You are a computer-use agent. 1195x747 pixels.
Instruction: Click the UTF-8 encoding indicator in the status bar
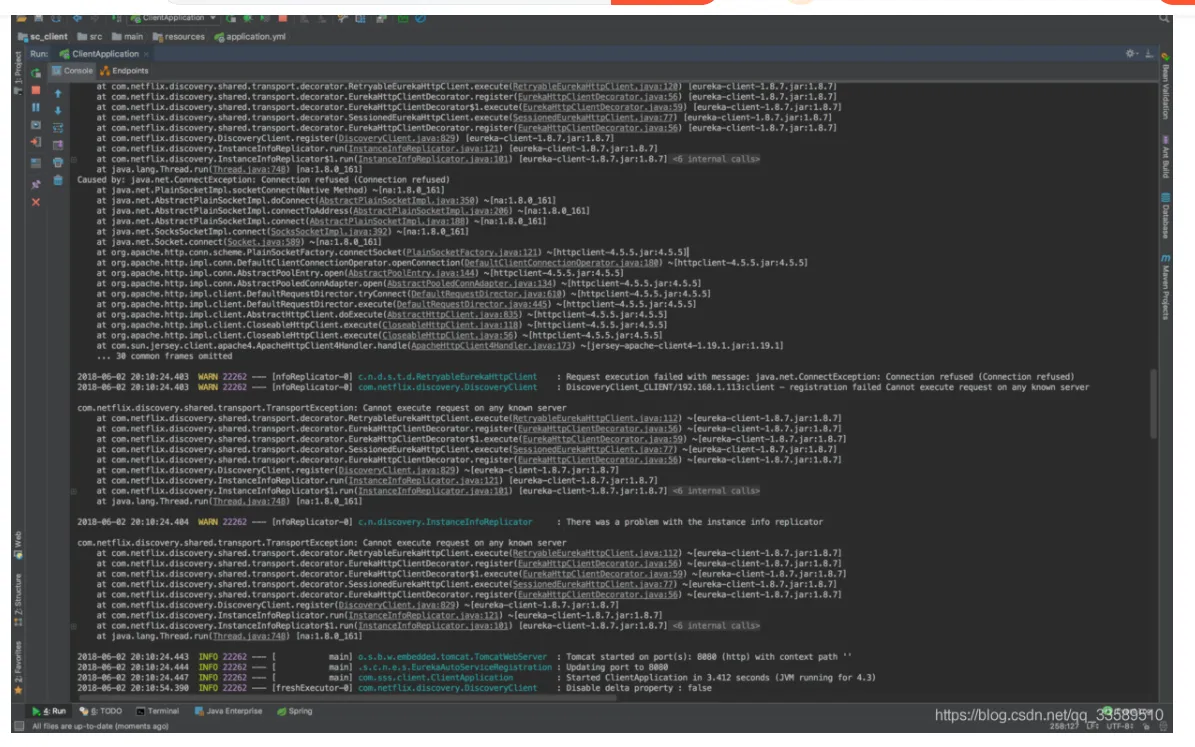click(1119, 726)
